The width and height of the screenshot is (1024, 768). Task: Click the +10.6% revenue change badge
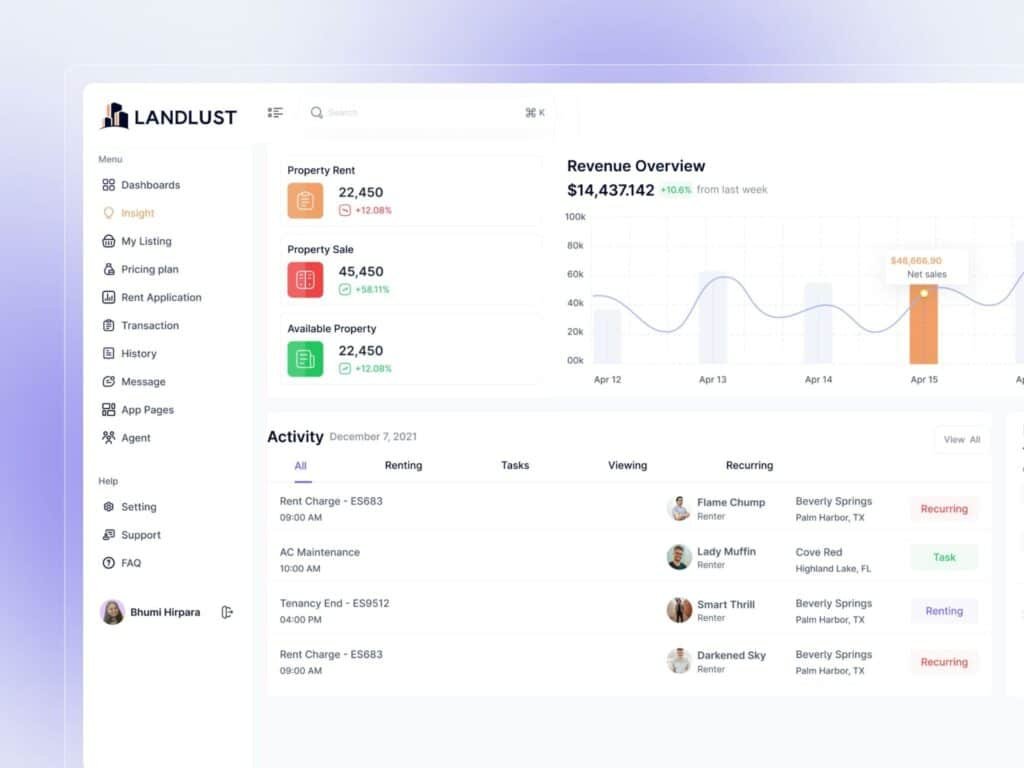[x=675, y=190]
